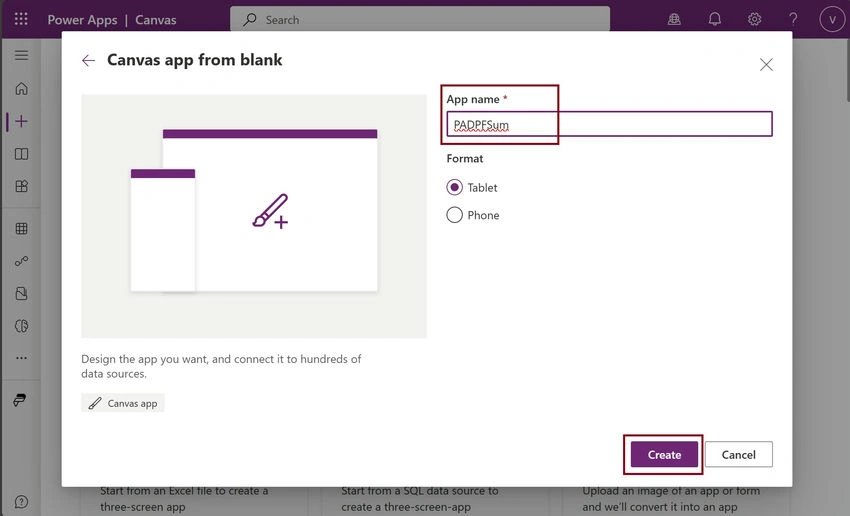Viewport: 850px width, 516px height.
Task: Open the user account avatar menu
Action: tap(832, 20)
